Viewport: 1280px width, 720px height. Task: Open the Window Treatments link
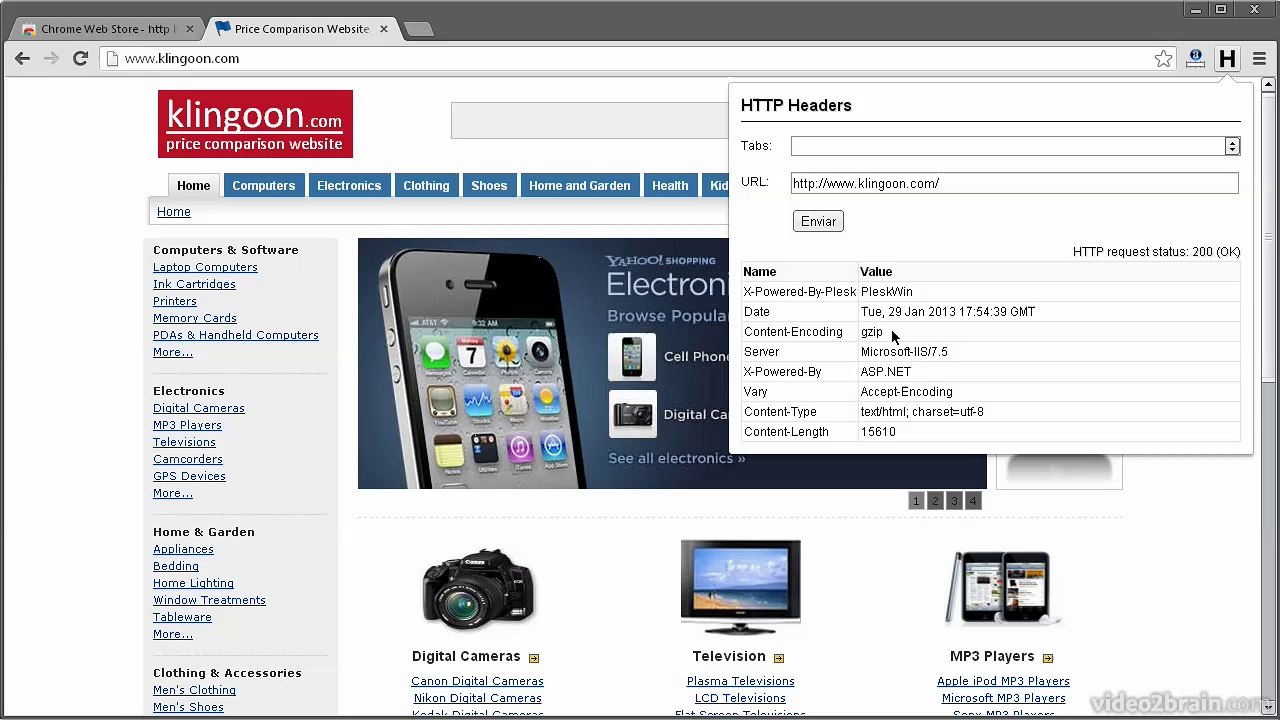pyautogui.click(x=209, y=600)
